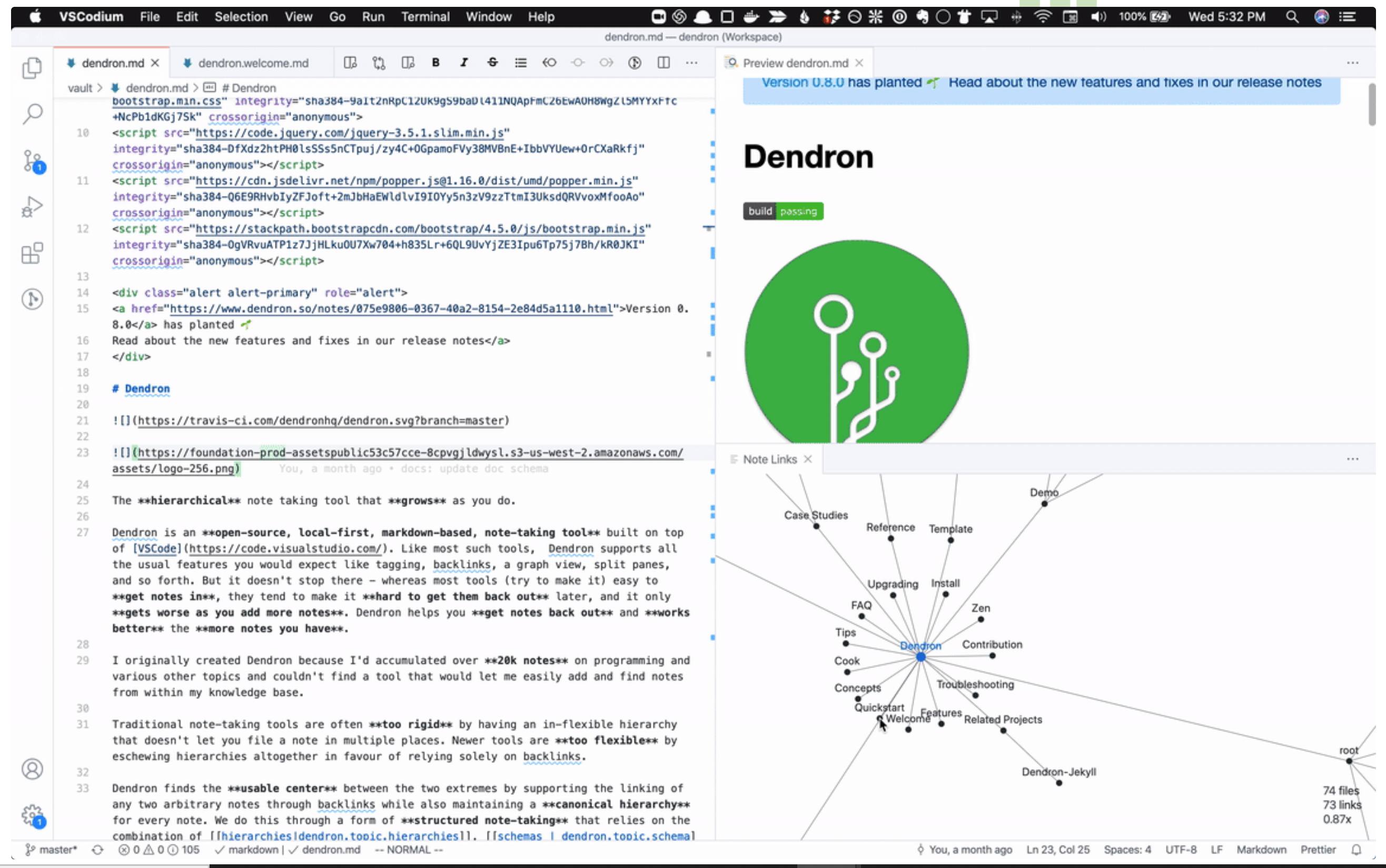Select the Troubleshooting graph node
The height and width of the screenshot is (868, 1386).
pyautogui.click(x=975, y=695)
